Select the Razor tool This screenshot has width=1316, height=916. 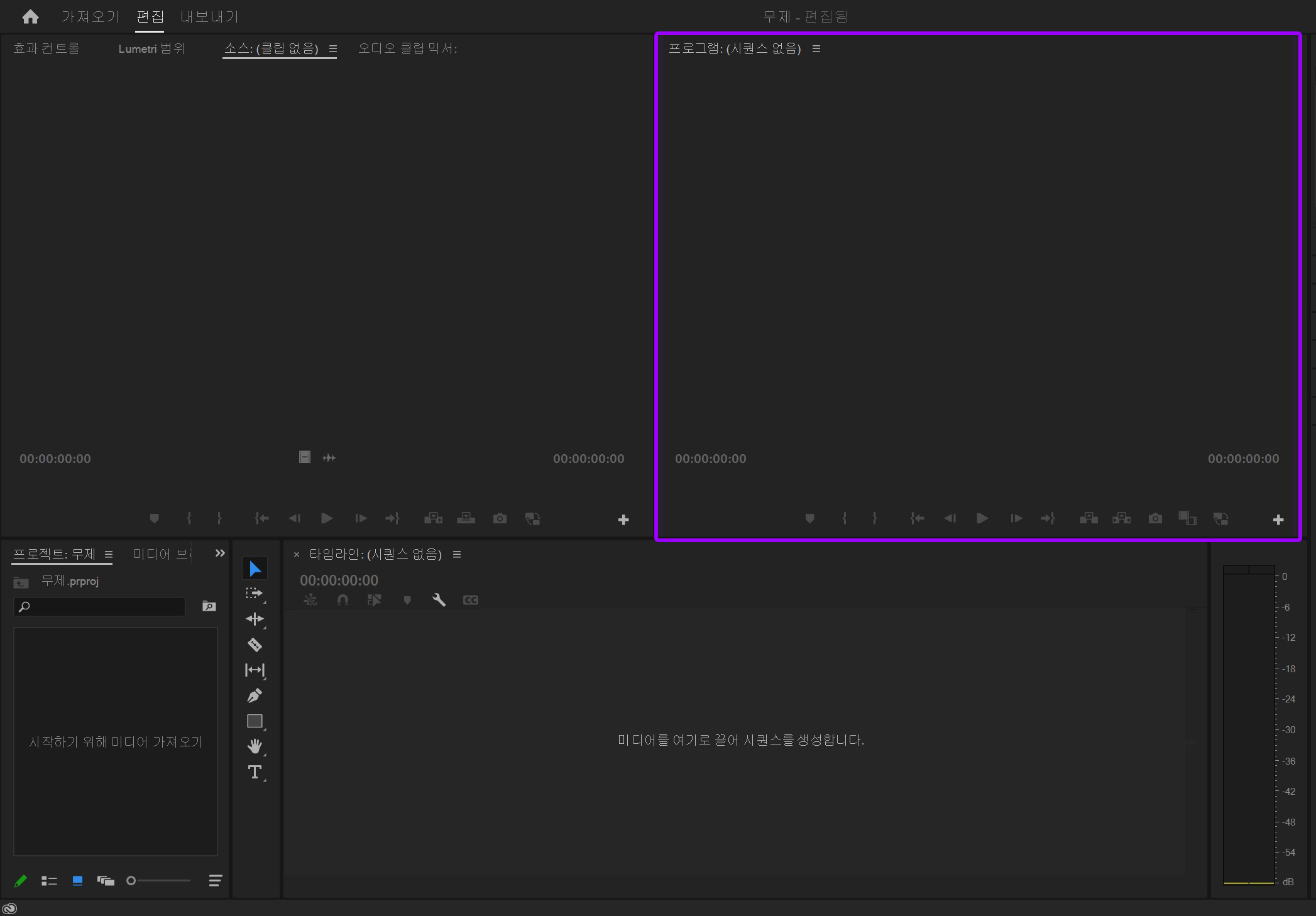[x=255, y=645]
